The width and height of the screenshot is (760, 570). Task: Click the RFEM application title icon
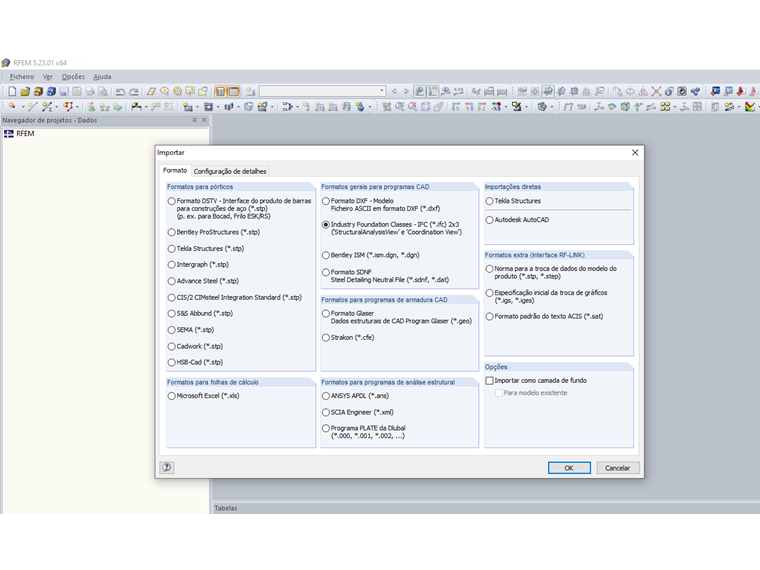[6, 63]
